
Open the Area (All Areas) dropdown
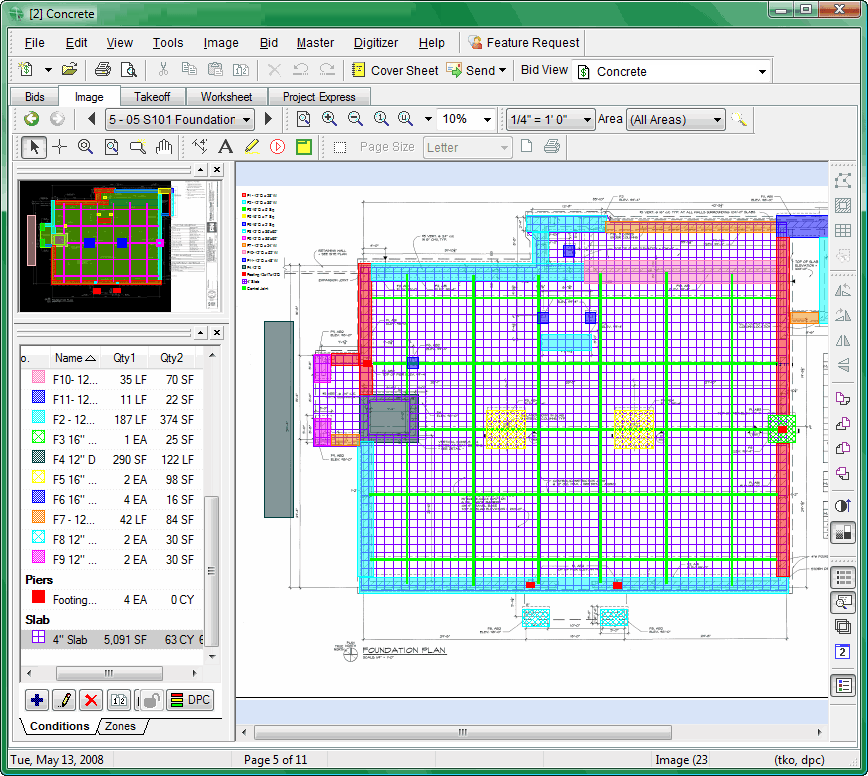pyautogui.click(x=675, y=120)
